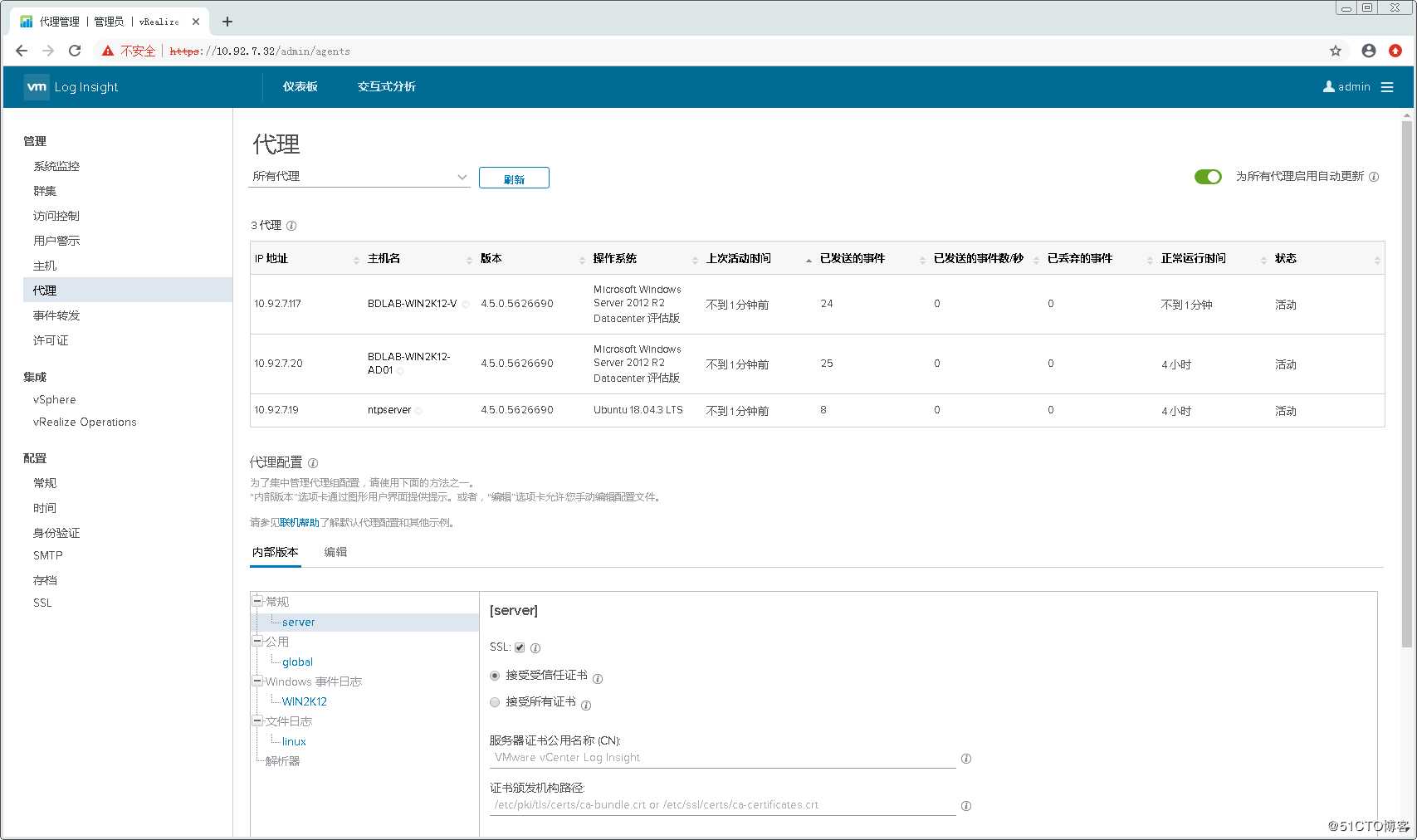Select the 解析器 tree item
Image resolution: width=1417 pixels, height=840 pixels.
[x=282, y=761]
